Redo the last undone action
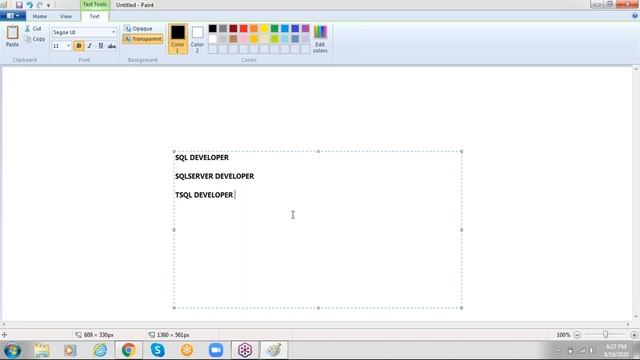This screenshot has width=640, height=360. (x=40, y=5)
